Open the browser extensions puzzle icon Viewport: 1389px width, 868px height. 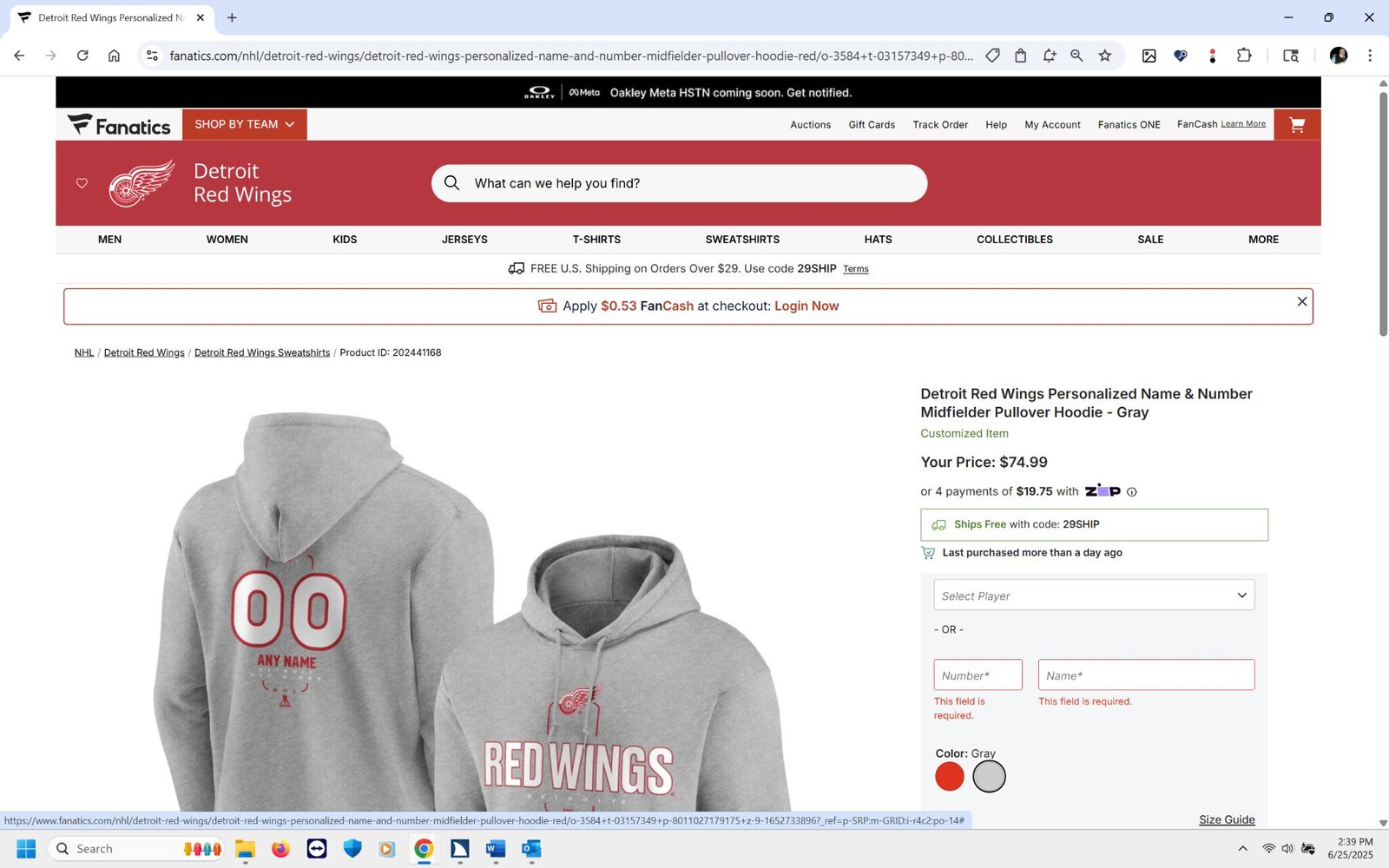tap(1244, 56)
